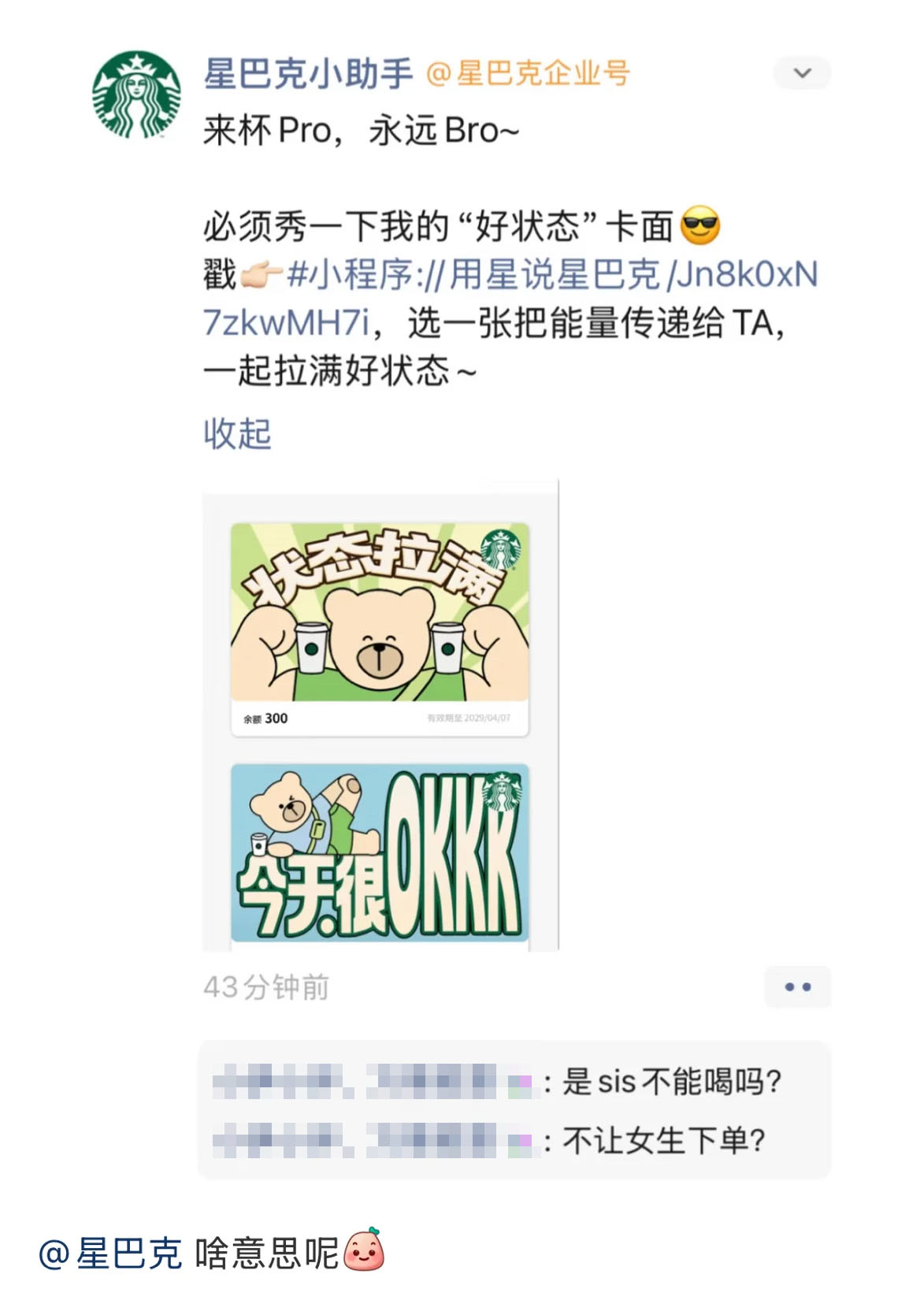Select the comment 是sis不能喝吗?

(672, 1081)
